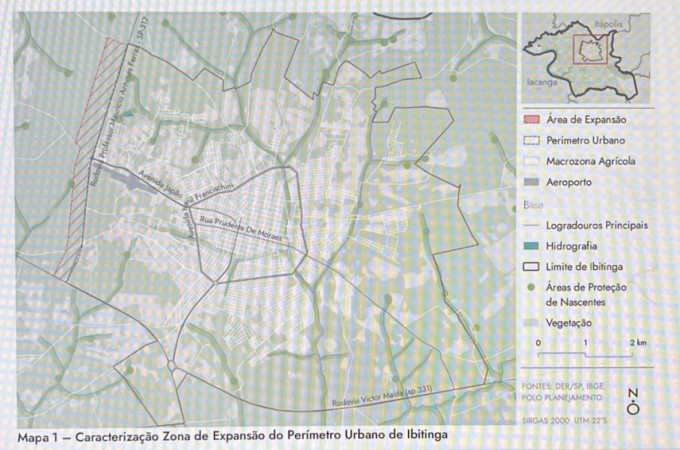This screenshot has height=450, width=680.
Task: Click the 'Limite de Ibitinga' legend text
Action: coord(584,267)
